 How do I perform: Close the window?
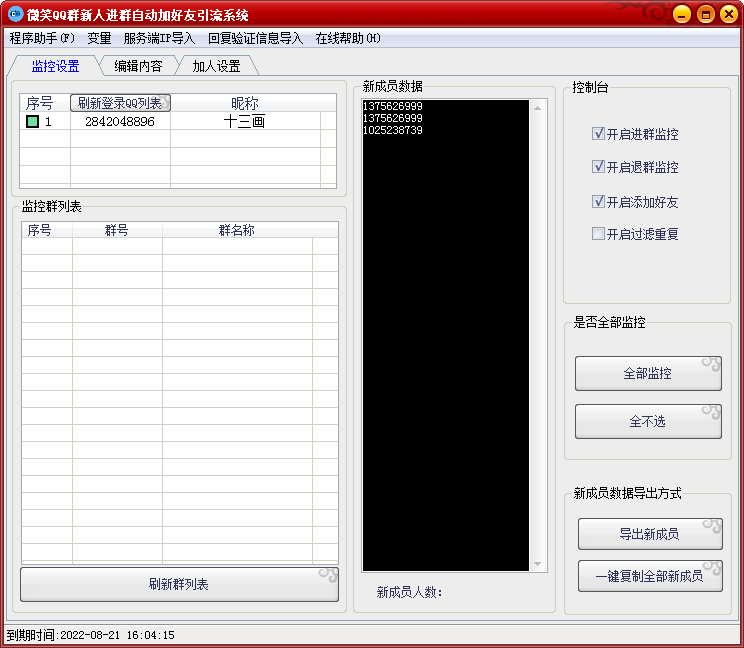point(729,14)
